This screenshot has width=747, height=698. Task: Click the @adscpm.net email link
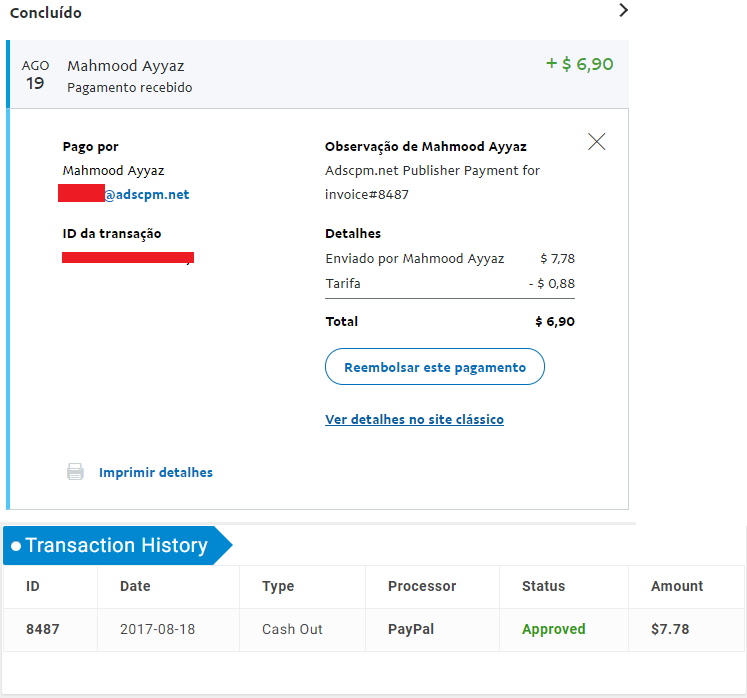[146, 194]
